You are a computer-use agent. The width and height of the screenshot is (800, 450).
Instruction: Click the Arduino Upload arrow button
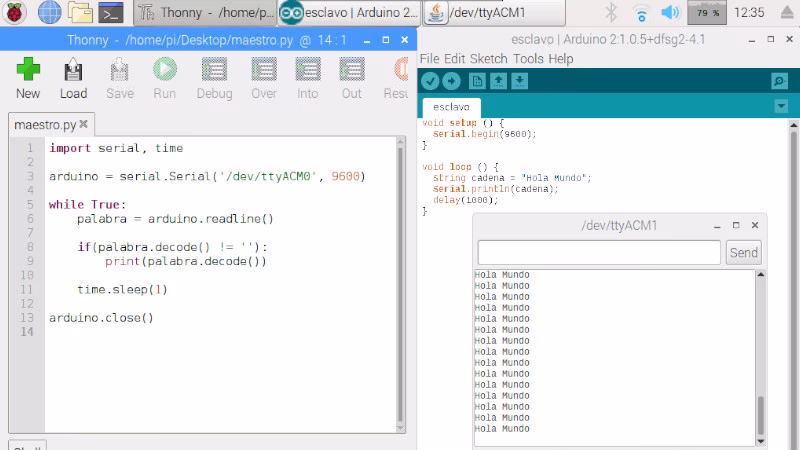click(x=452, y=81)
